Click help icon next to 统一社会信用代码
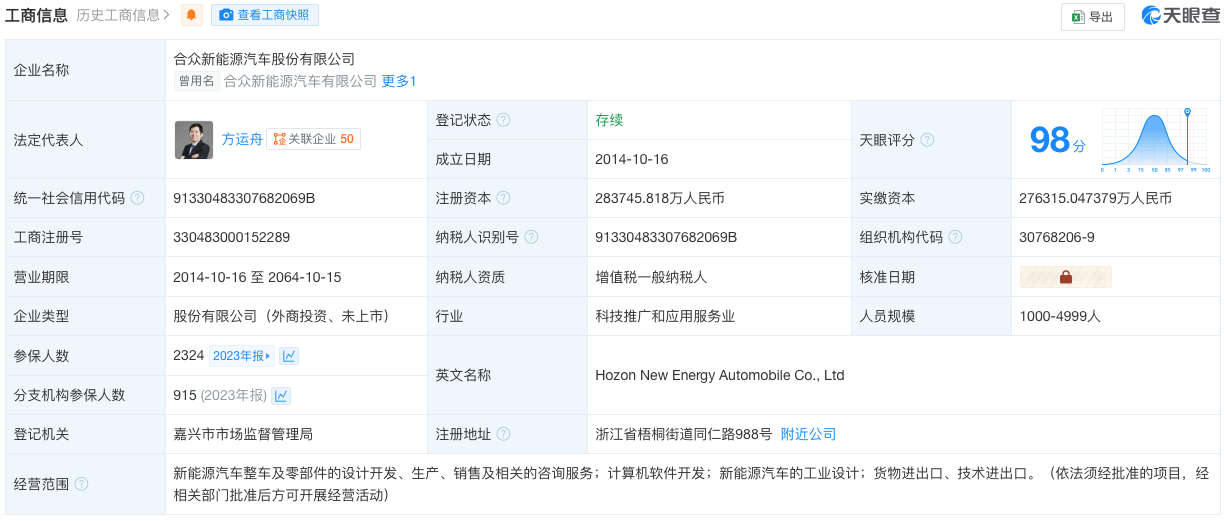1224x521 pixels. [x=137, y=198]
